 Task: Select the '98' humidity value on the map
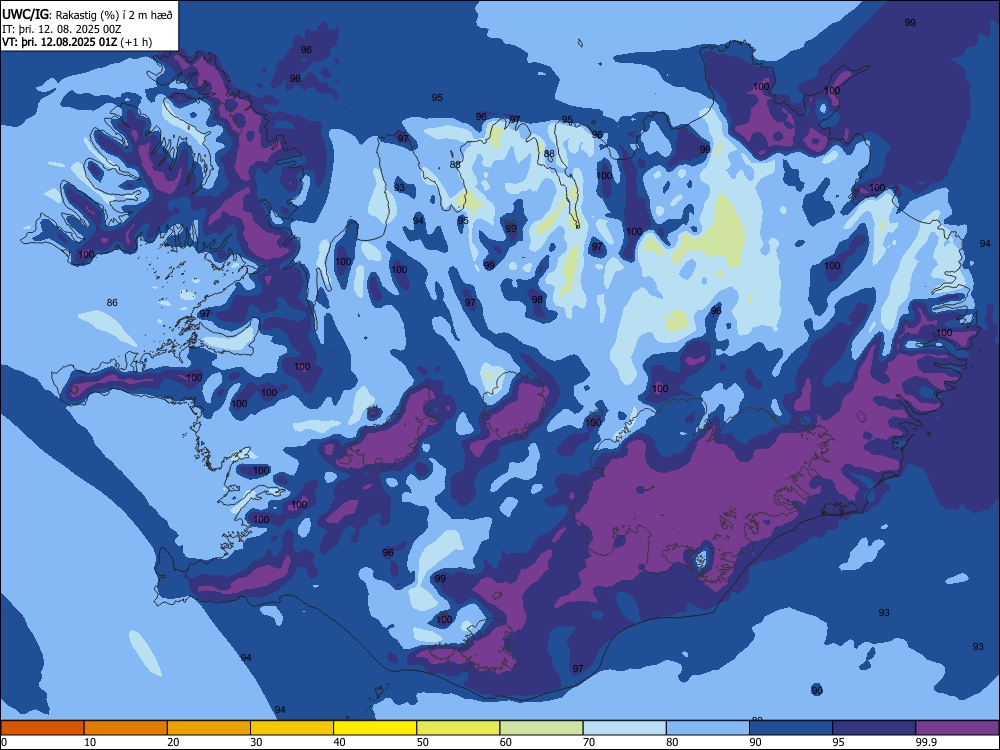537,299
